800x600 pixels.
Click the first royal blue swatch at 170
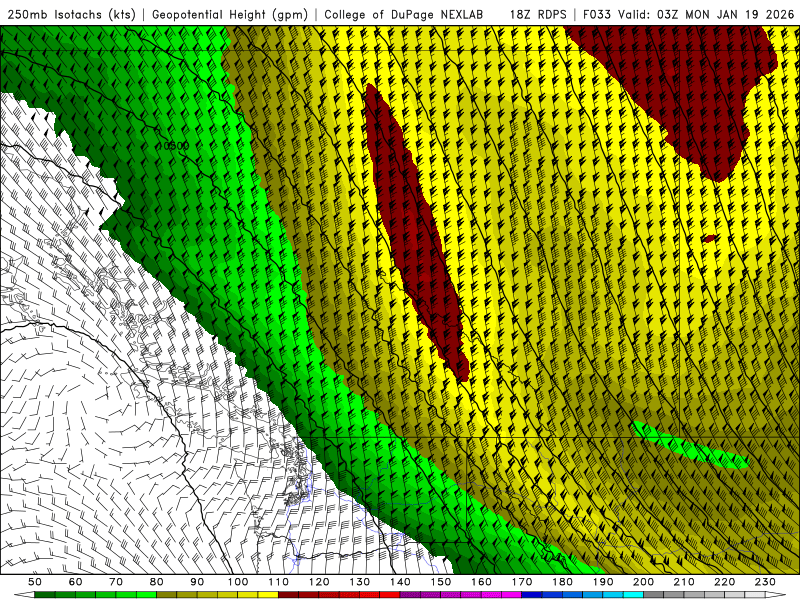tap(532, 595)
